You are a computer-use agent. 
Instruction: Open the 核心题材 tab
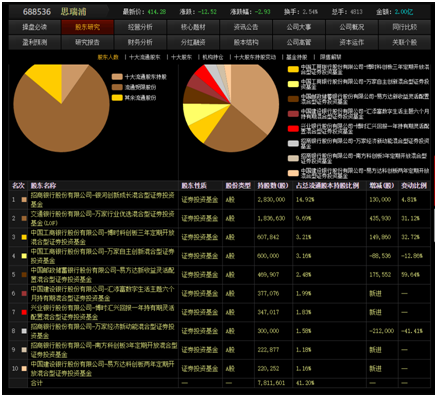pos(193,27)
